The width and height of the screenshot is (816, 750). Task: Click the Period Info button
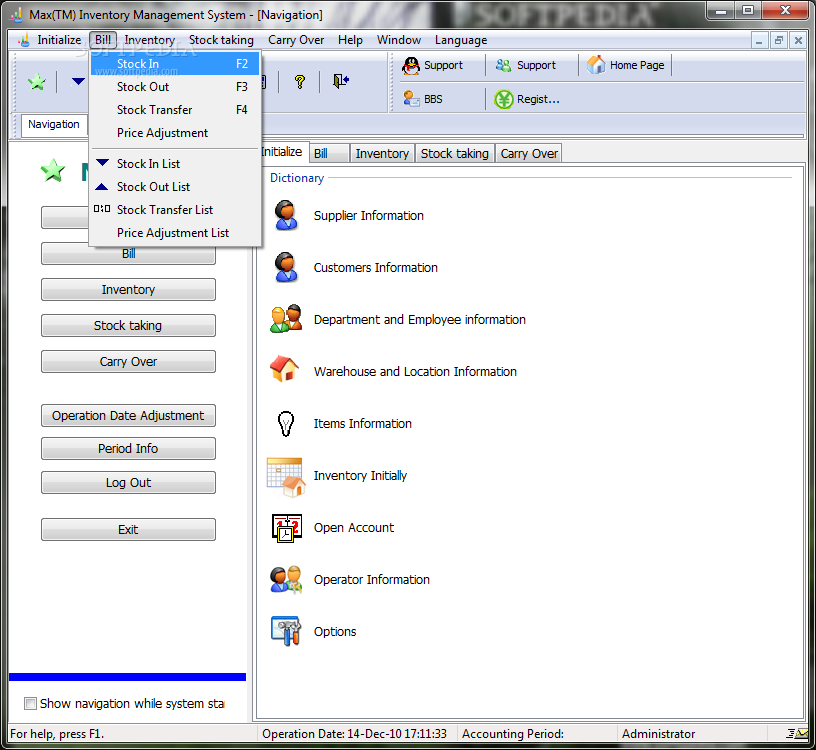[x=128, y=448]
